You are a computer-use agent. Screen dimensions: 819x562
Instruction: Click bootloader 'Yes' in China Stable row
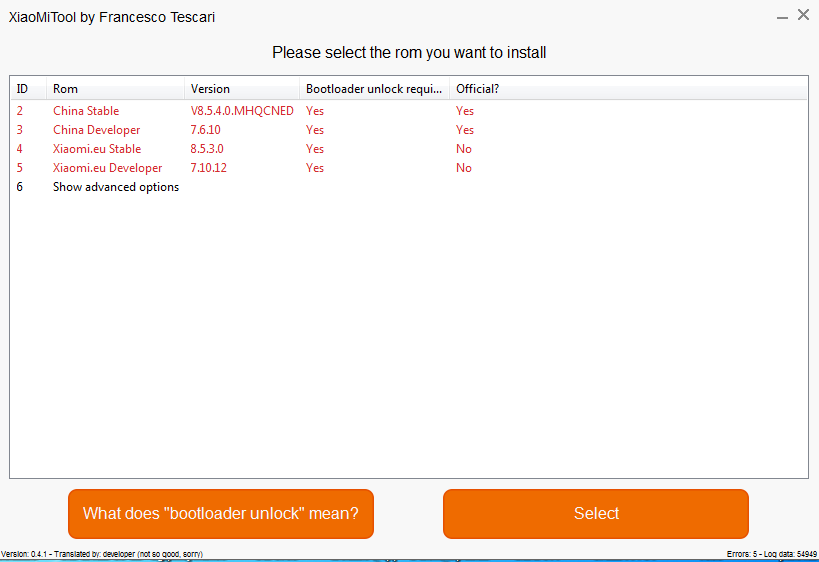click(x=315, y=111)
